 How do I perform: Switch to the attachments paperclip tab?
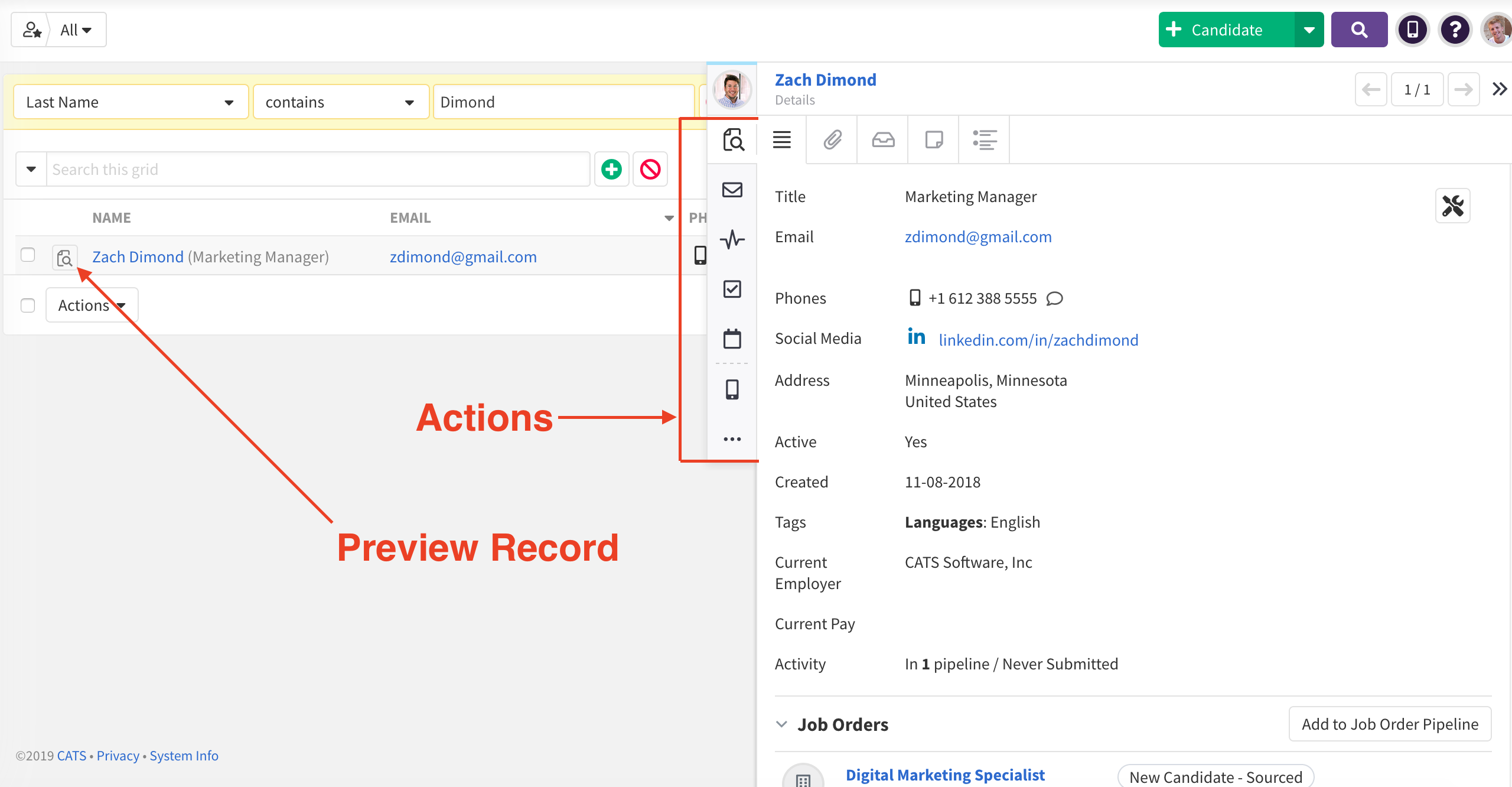pos(832,140)
